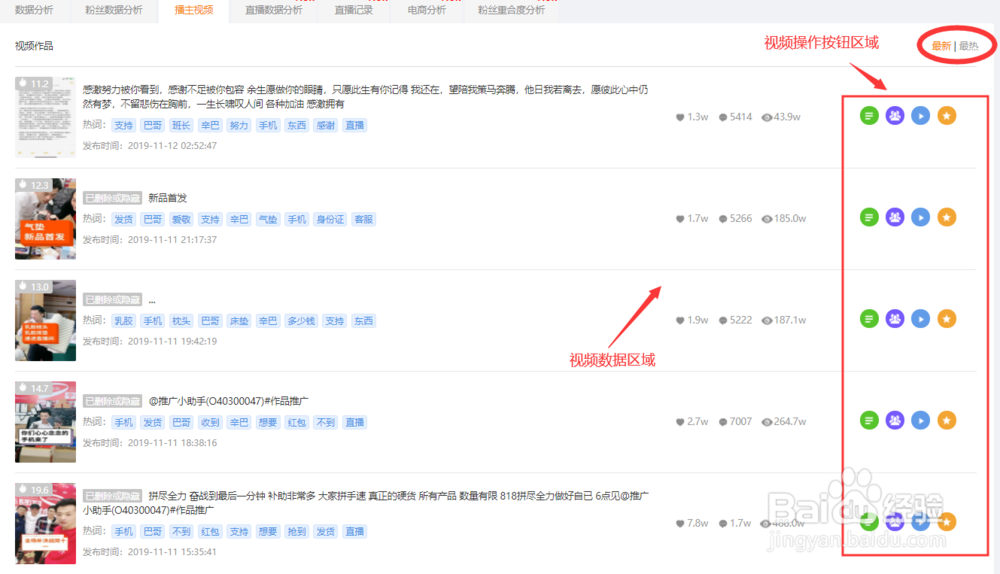The height and width of the screenshot is (574, 1000).
Task: Select the 身份证 hot word tag
Action: 330,219
